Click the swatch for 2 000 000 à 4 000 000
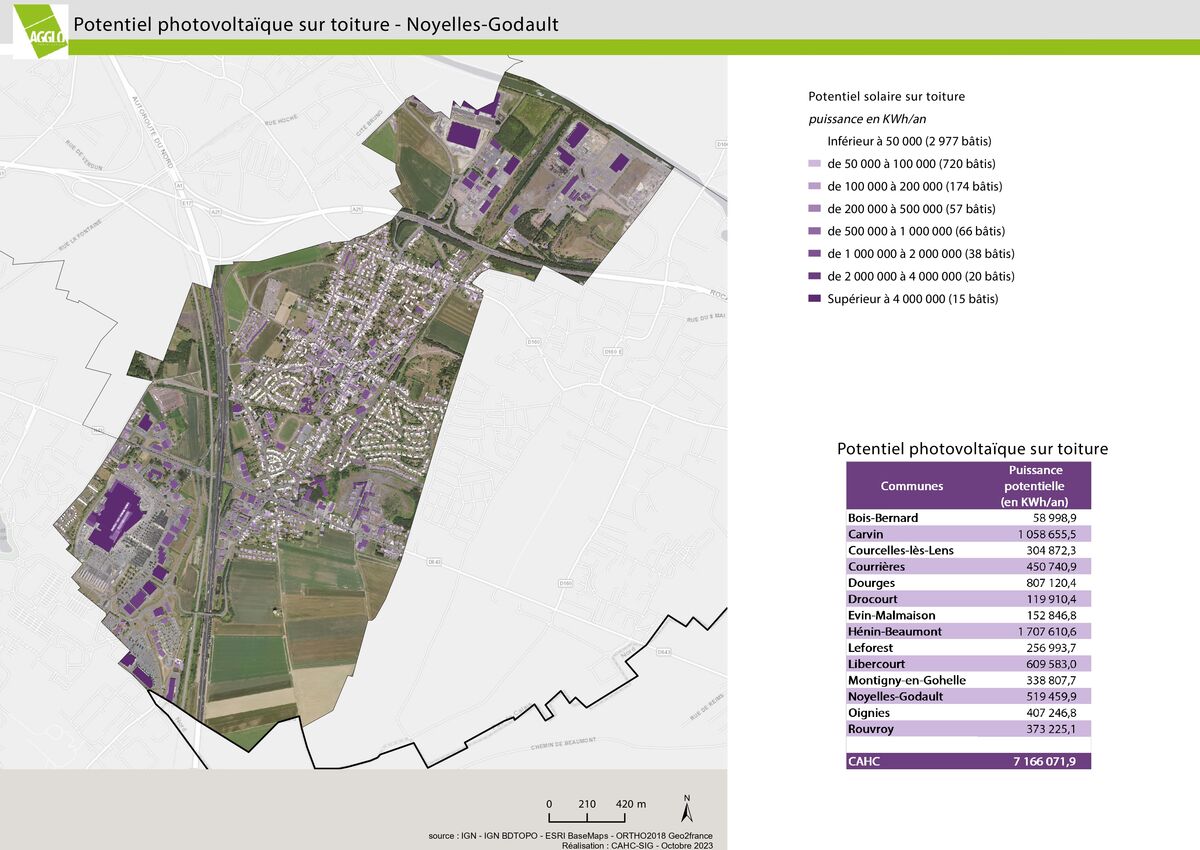Screen dimensions: 1200x850 [x=815, y=277]
